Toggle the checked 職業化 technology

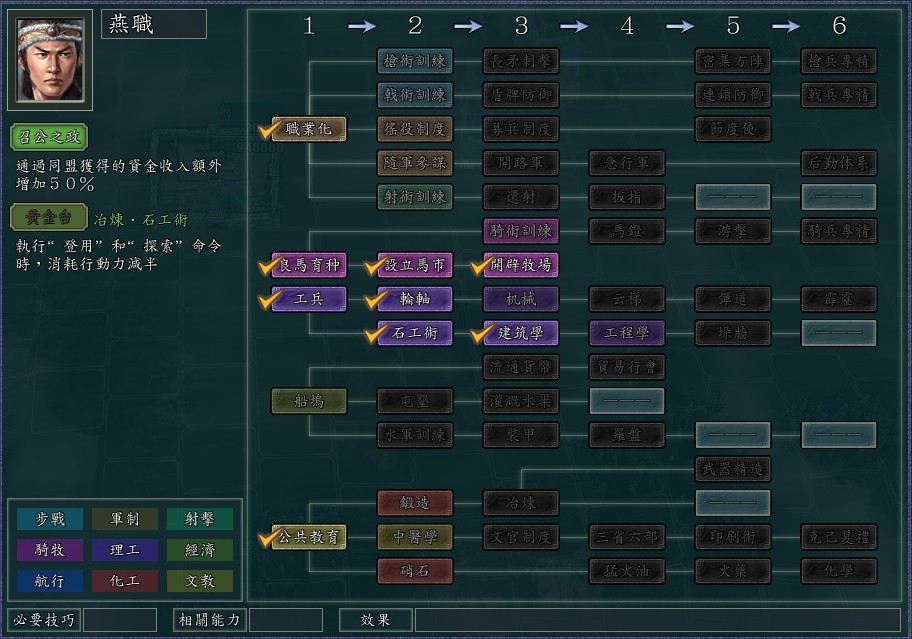pyautogui.click(x=309, y=129)
